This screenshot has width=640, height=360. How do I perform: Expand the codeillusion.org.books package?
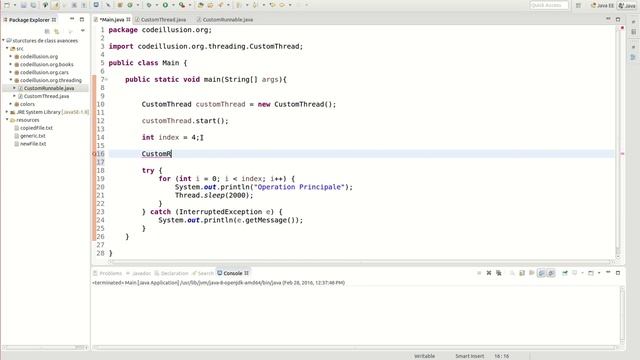pyautogui.click(x=11, y=64)
